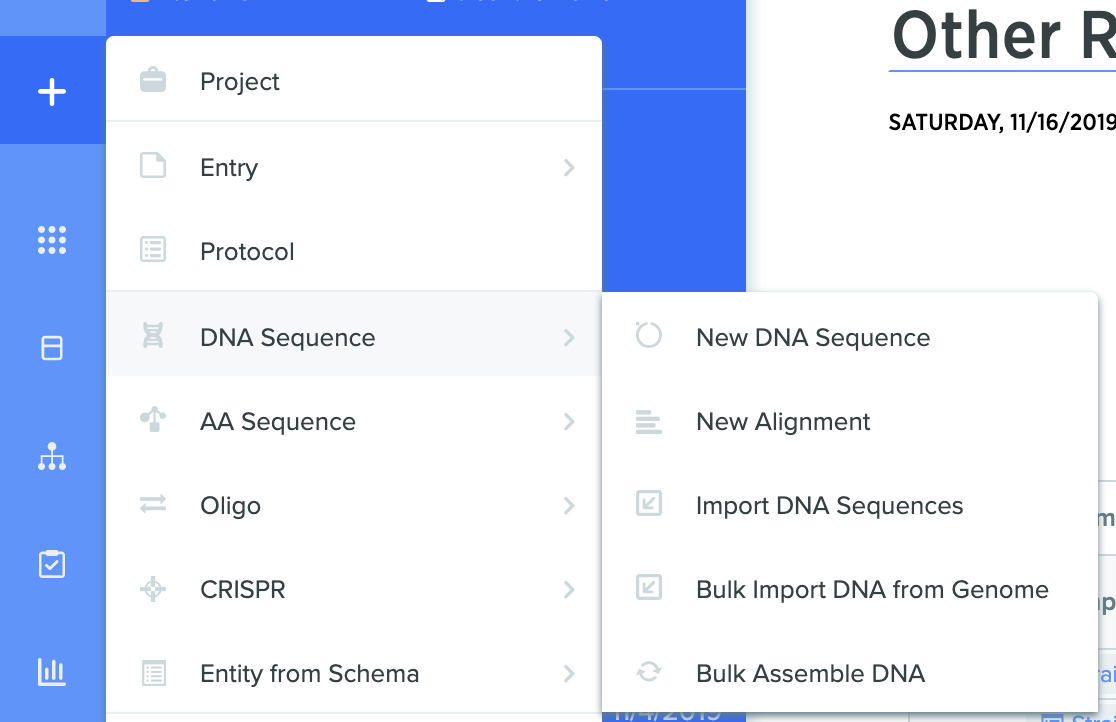Screen dimensions: 1116x722
Task: Open the registry hierarchy icon in sidebar
Action: pyautogui.click(x=52, y=456)
